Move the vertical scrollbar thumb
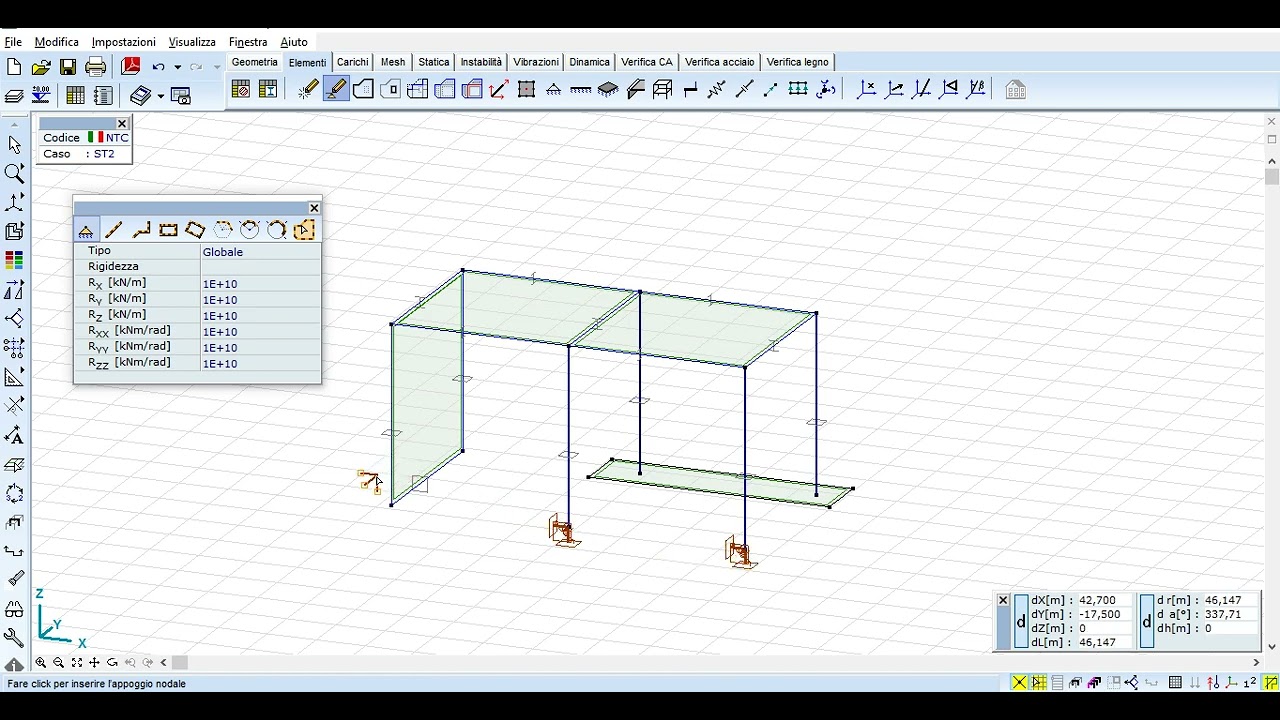 [1272, 177]
